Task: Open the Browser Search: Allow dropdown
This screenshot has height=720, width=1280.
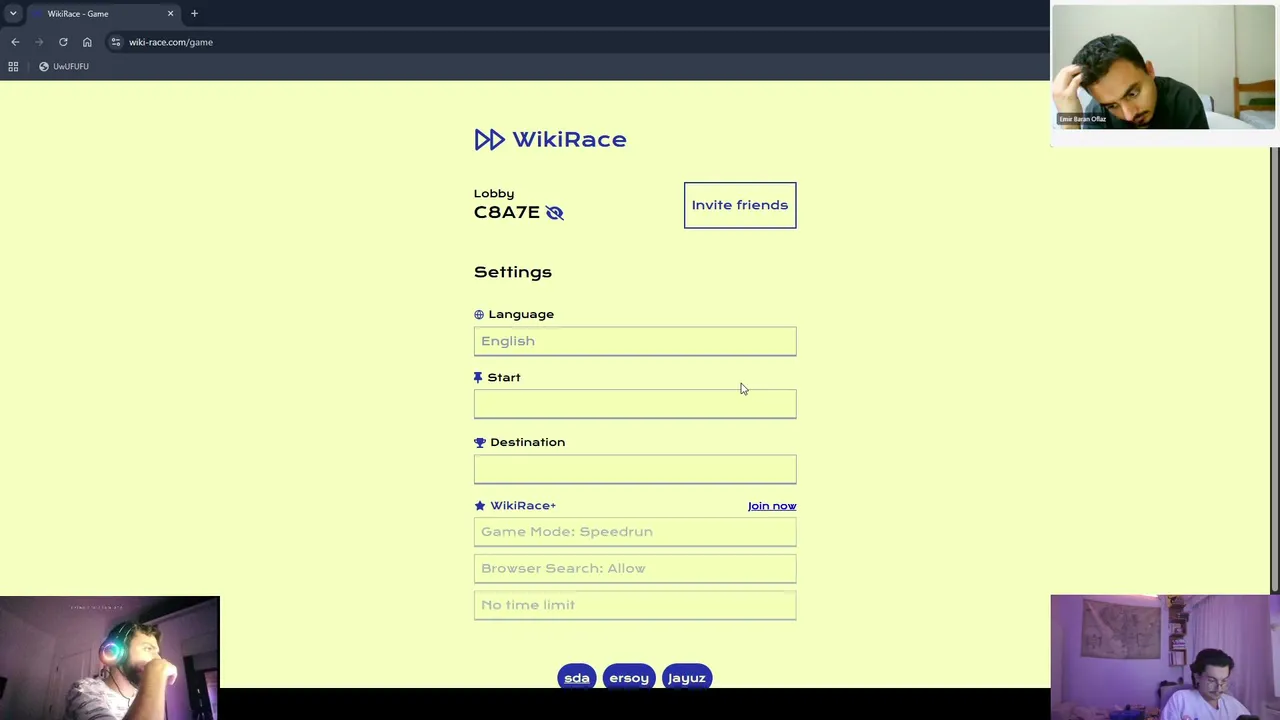Action: point(635,568)
